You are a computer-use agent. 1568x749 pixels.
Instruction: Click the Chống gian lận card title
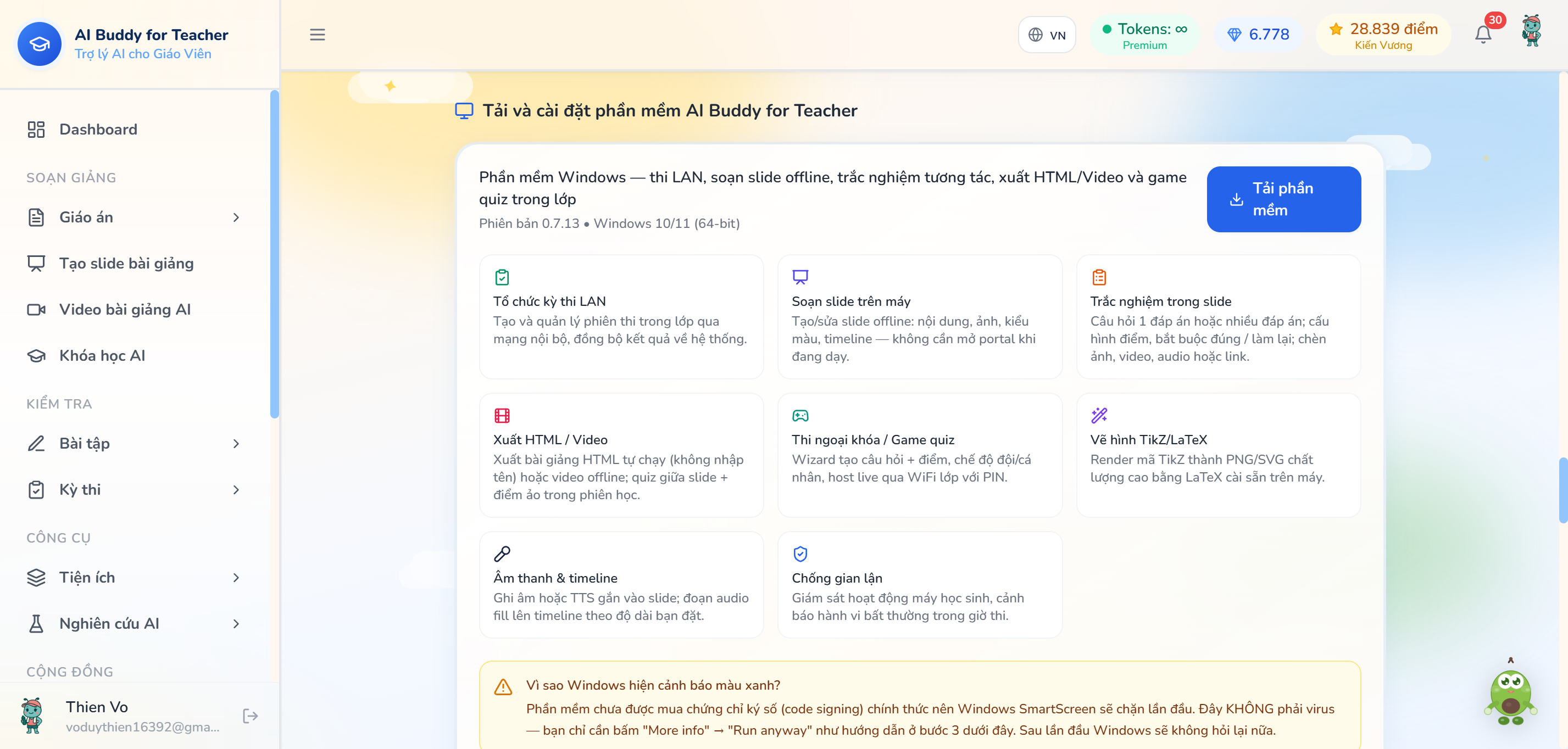pos(836,578)
